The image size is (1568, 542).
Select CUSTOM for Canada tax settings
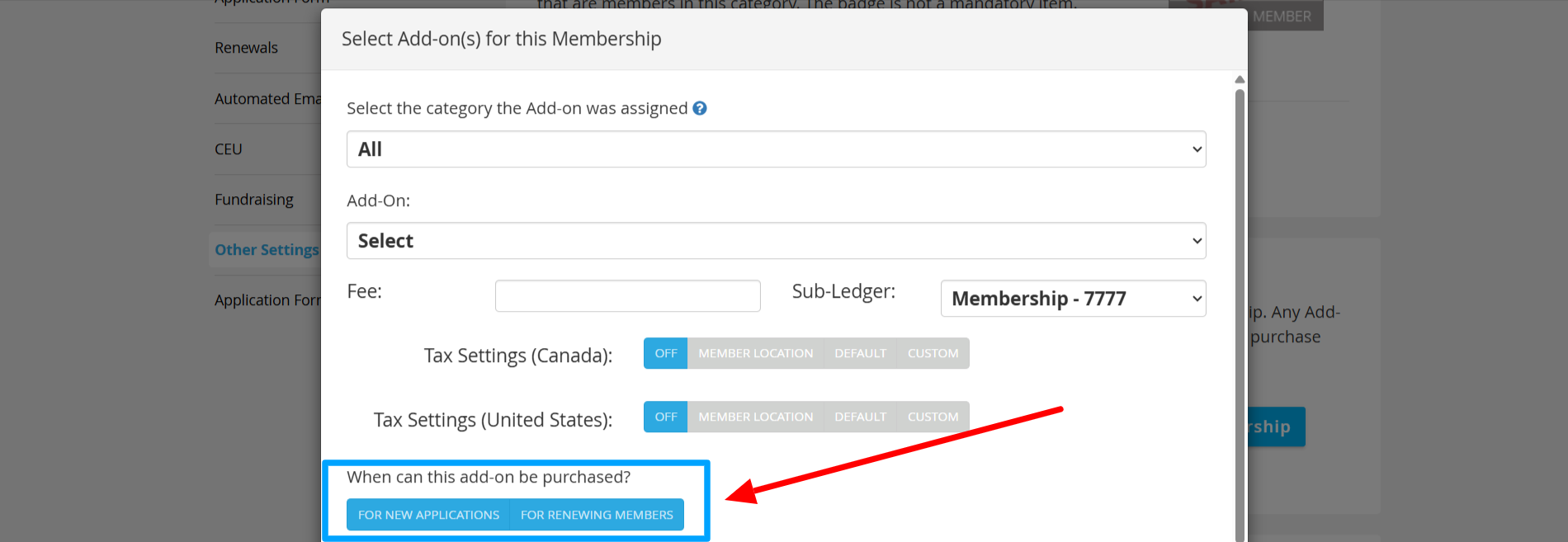[933, 353]
